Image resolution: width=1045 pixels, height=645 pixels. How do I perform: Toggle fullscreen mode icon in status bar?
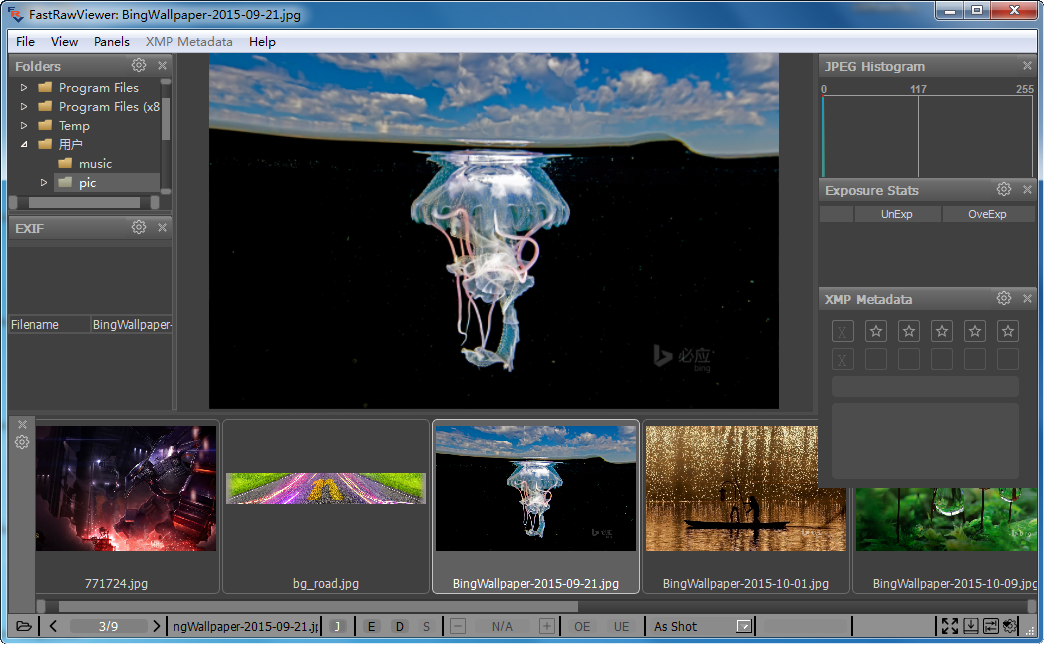[949, 626]
